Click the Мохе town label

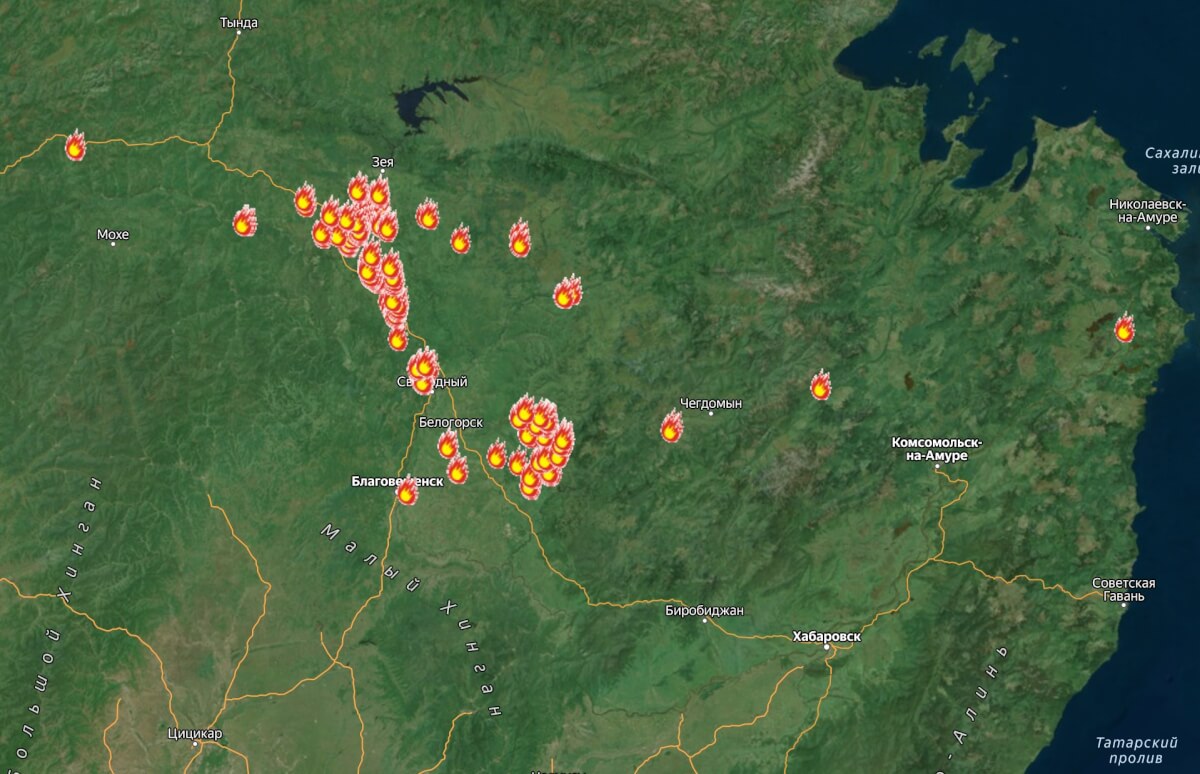coord(113,235)
